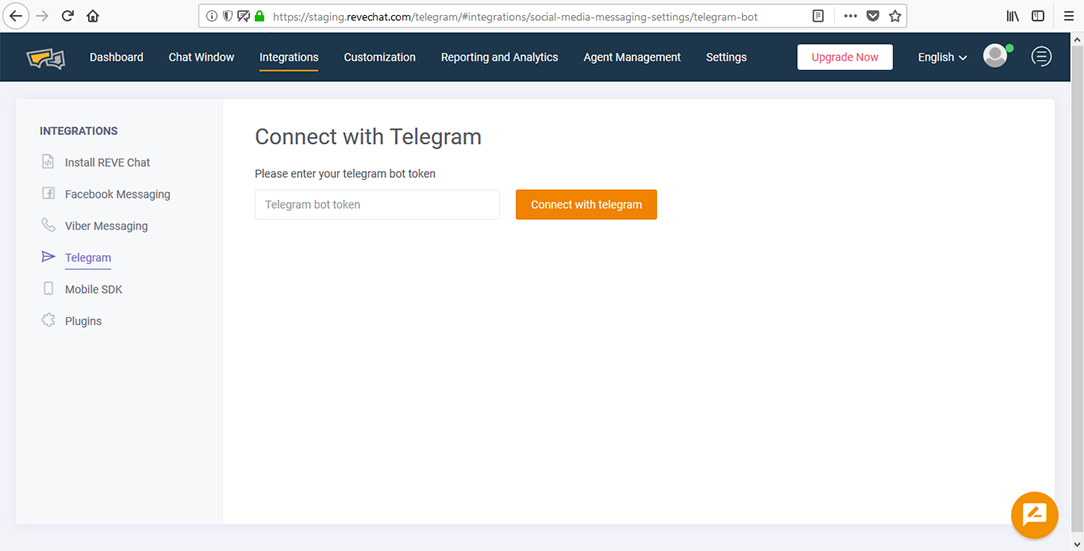Click the permissions icon in address bar

click(243, 16)
